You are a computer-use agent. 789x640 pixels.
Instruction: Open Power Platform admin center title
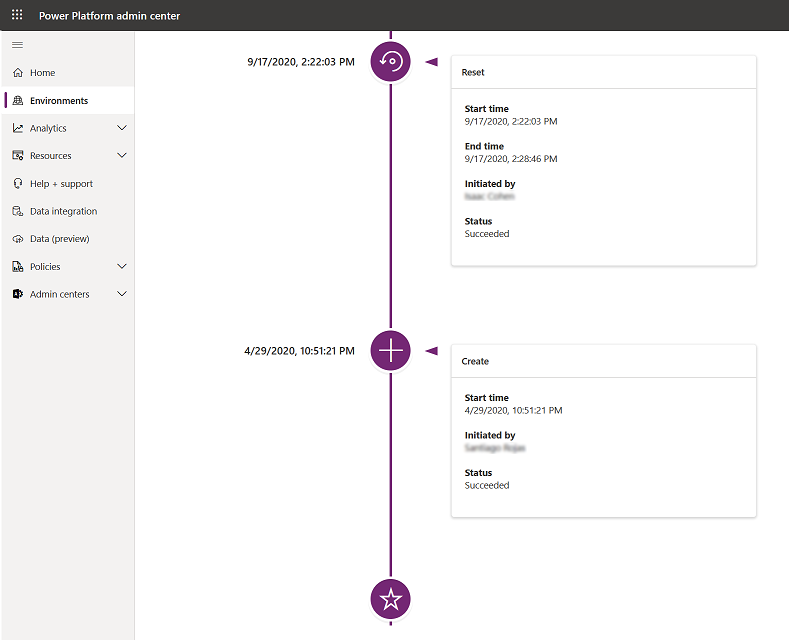[109, 16]
